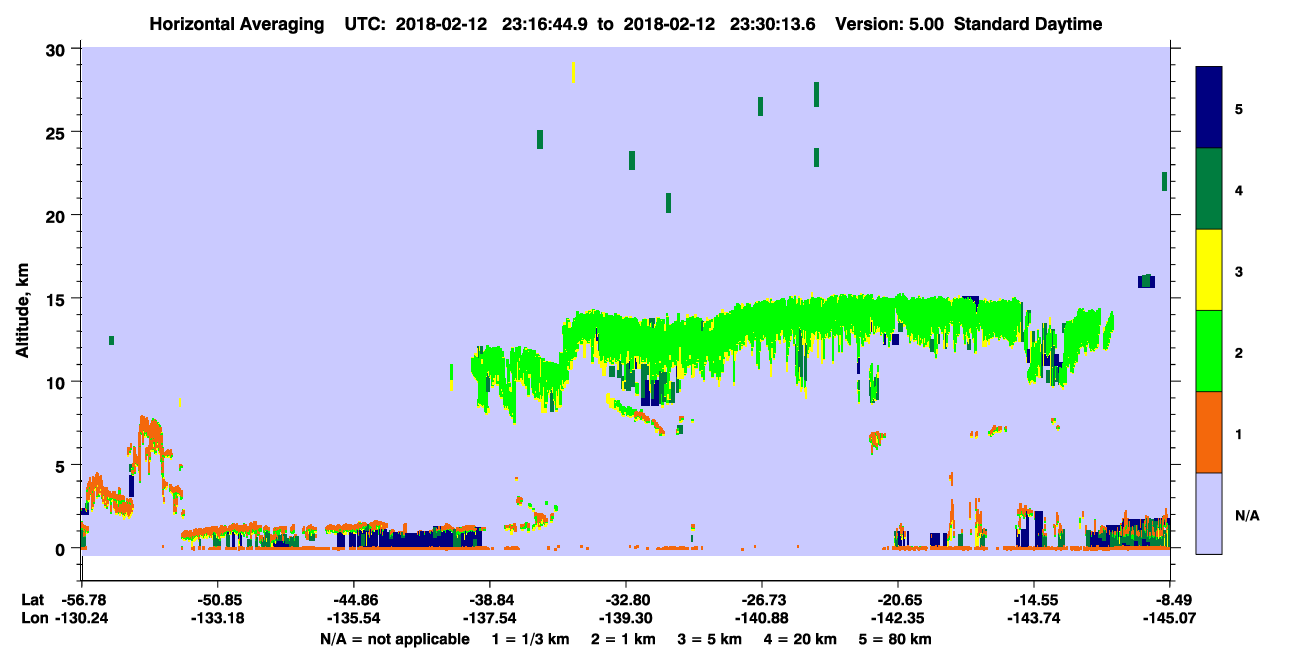Viewport: 1300px width, 667px height.
Task: Click the 'Lon' axis row label
Action: pos(33,618)
